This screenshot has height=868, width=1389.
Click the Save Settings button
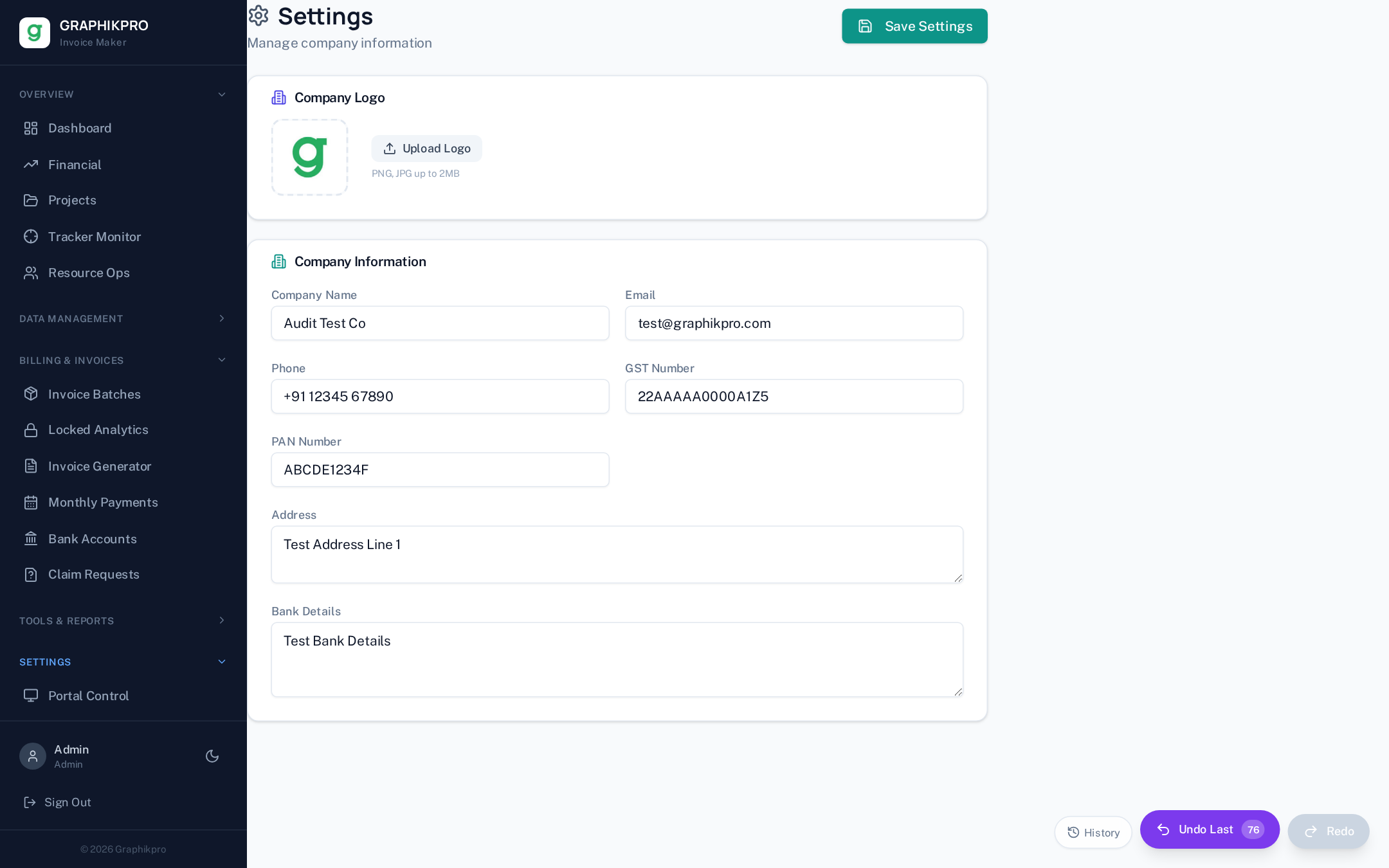pos(914,26)
